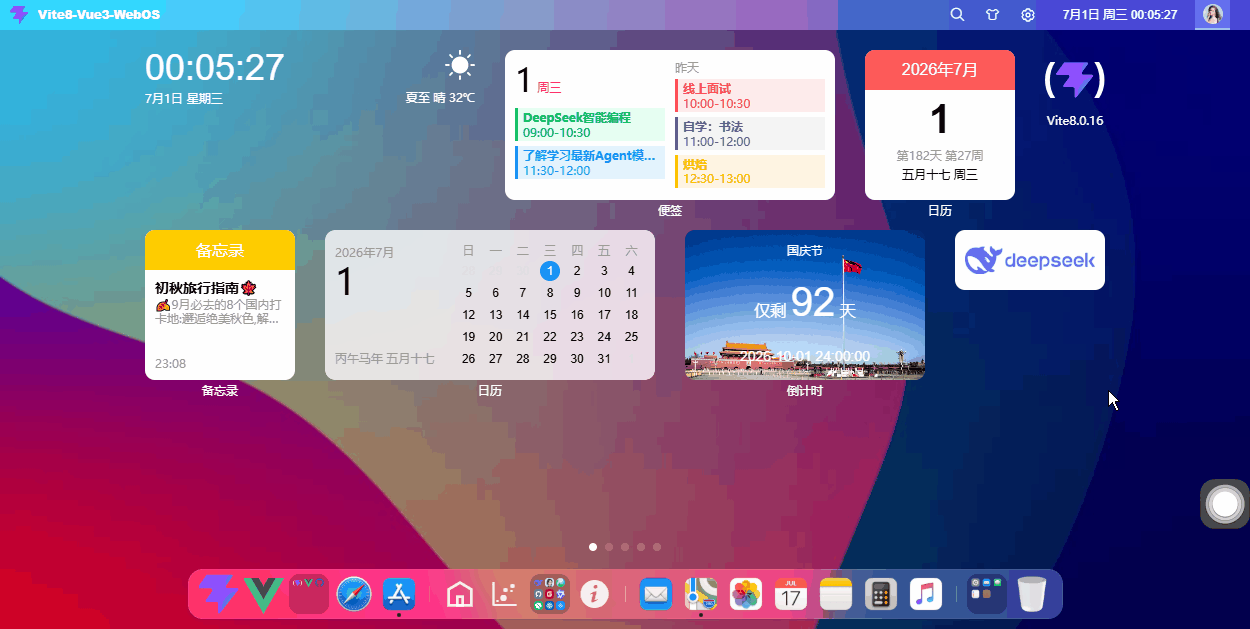Open the scatter chart icon in the dock

505,594
